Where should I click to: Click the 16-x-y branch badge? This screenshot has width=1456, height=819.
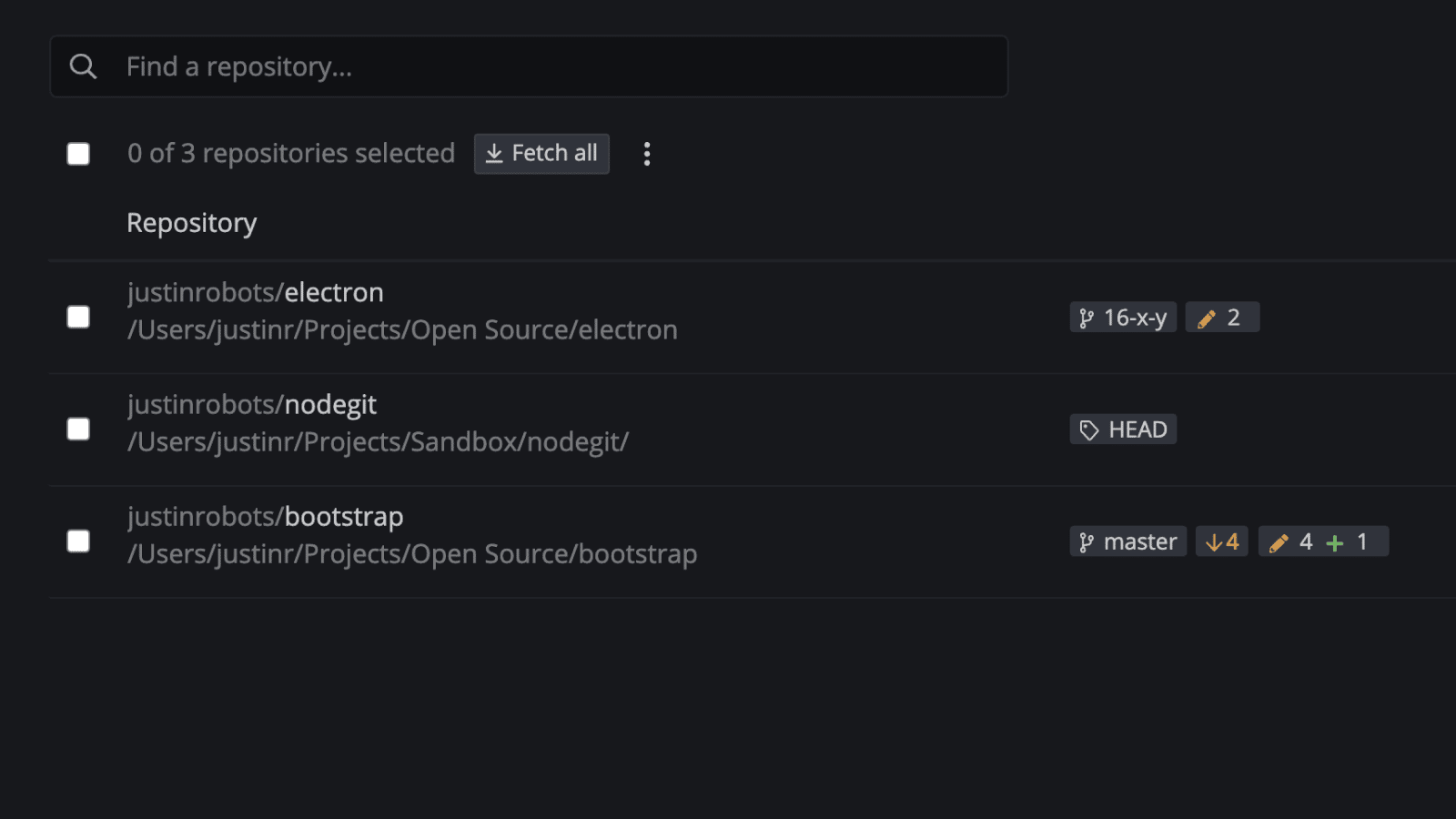(x=1123, y=318)
